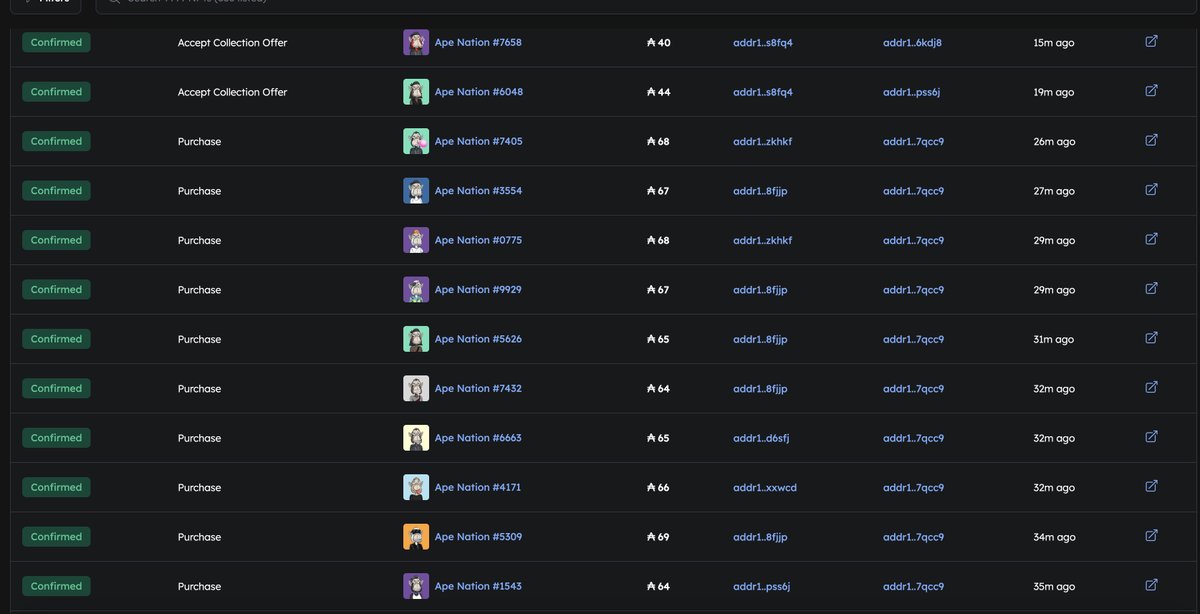Open recipient addr1..7qcc9 in the #6663 row

(913, 439)
